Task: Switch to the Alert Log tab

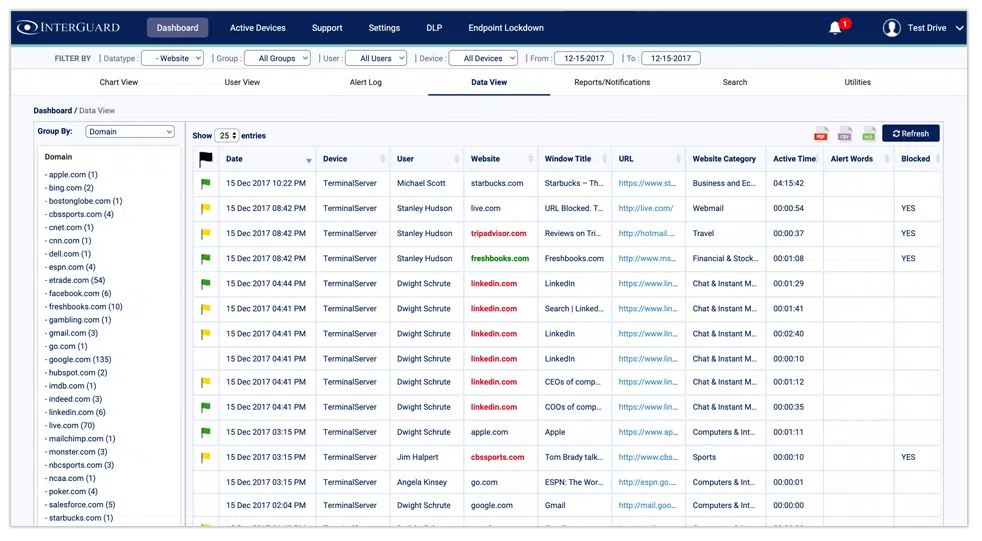Action: click(366, 82)
